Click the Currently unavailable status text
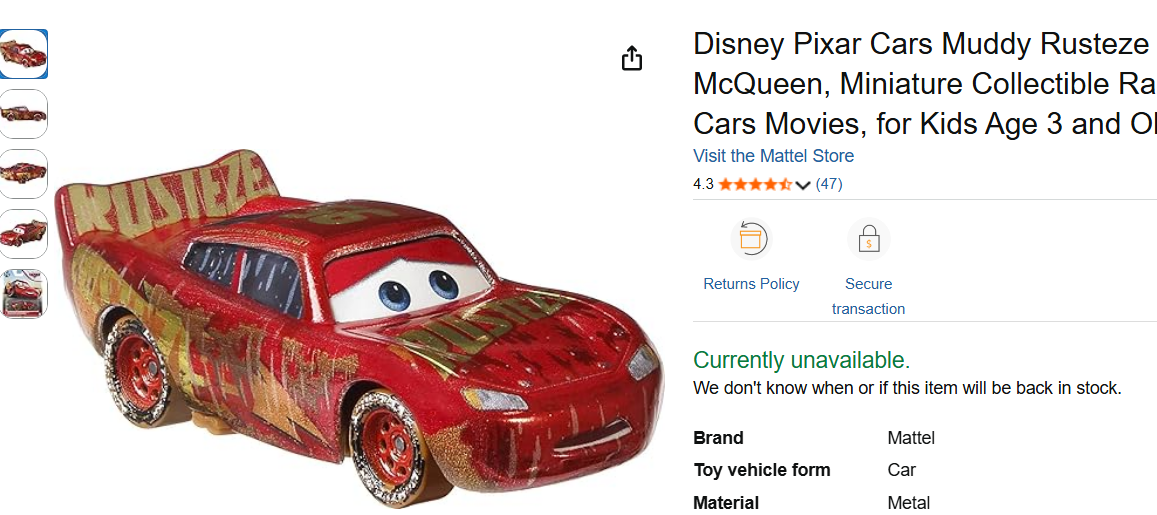The width and height of the screenshot is (1157, 515). coord(801,360)
